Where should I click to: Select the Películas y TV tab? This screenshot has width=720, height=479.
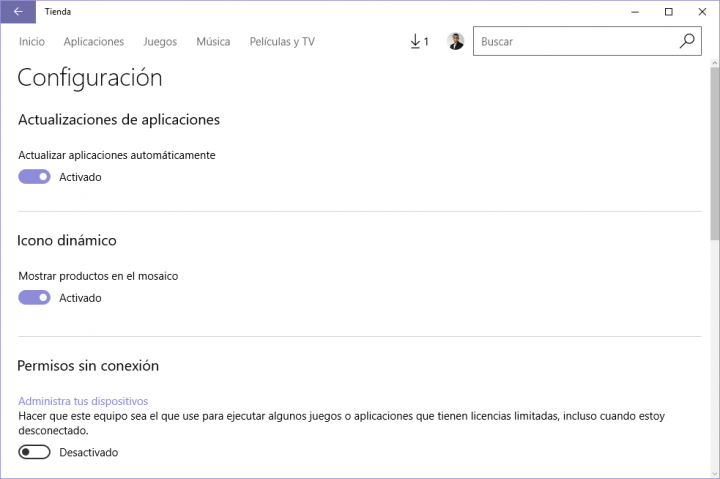point(282,42)
